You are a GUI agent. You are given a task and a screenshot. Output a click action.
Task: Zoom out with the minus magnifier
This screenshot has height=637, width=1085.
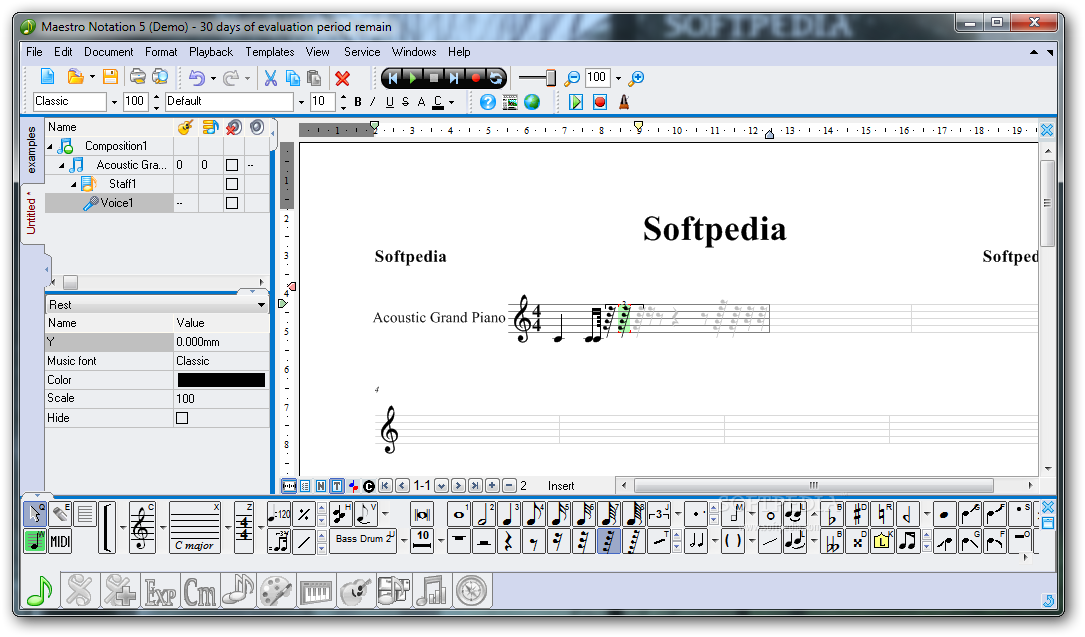coord(572,78)
